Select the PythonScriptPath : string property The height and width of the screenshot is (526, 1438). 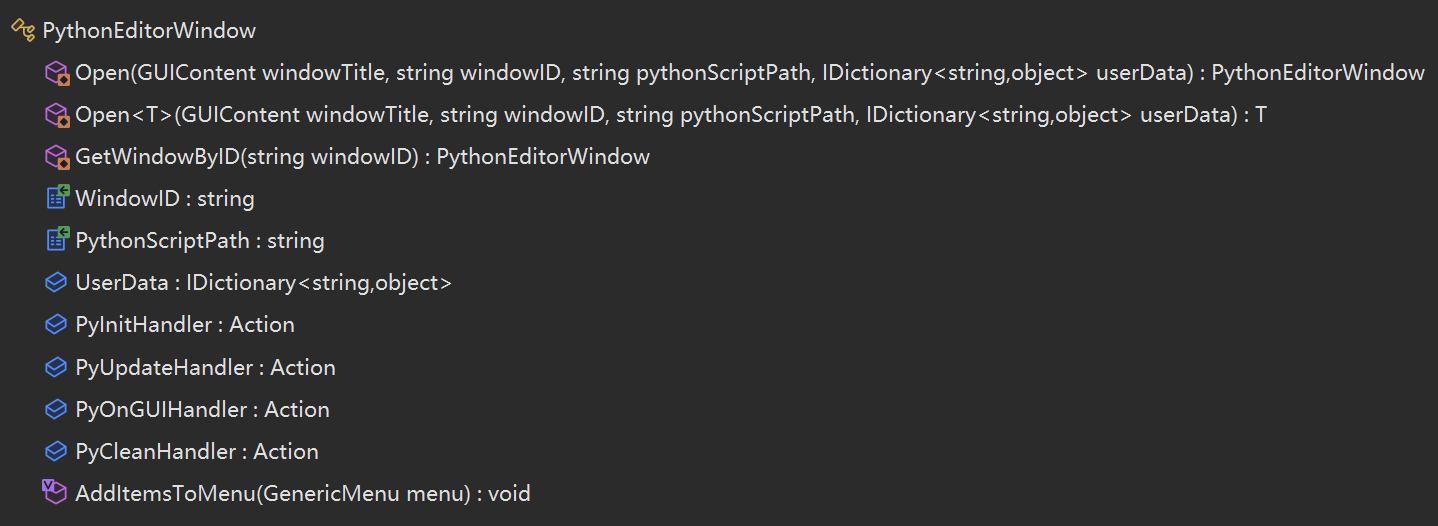point(200,240)
